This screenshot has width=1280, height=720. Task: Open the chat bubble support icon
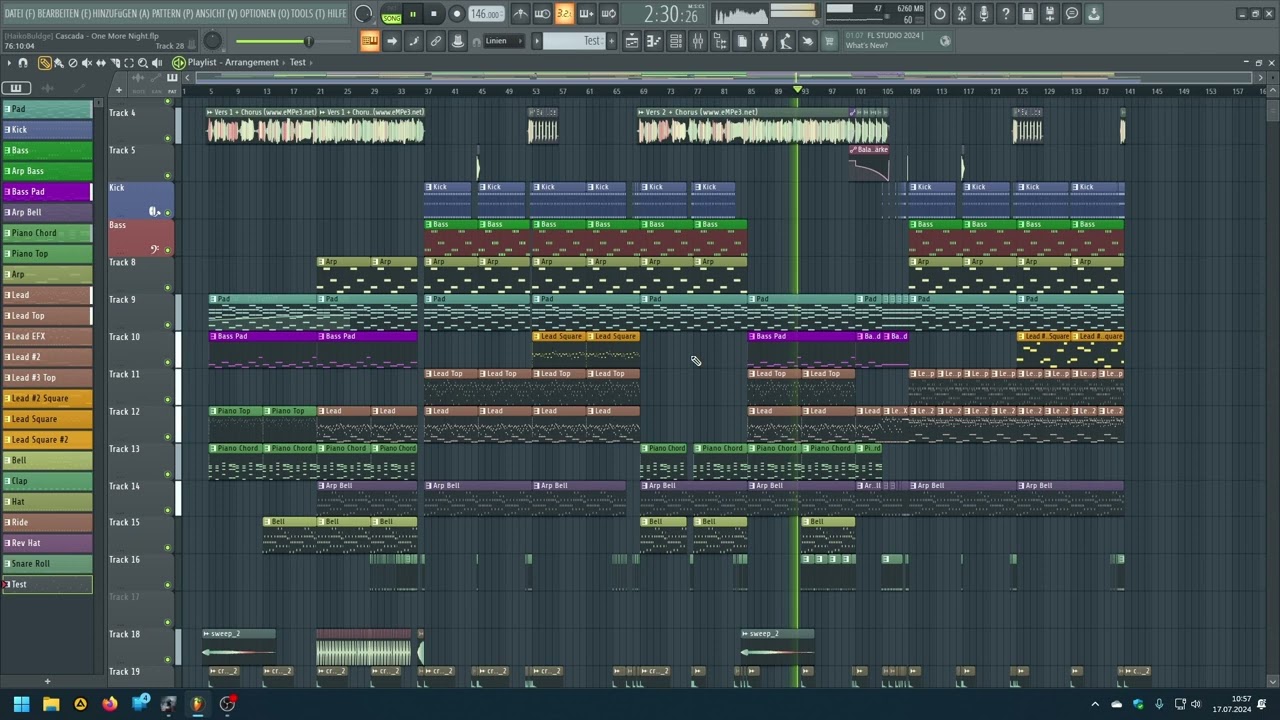1071,14
